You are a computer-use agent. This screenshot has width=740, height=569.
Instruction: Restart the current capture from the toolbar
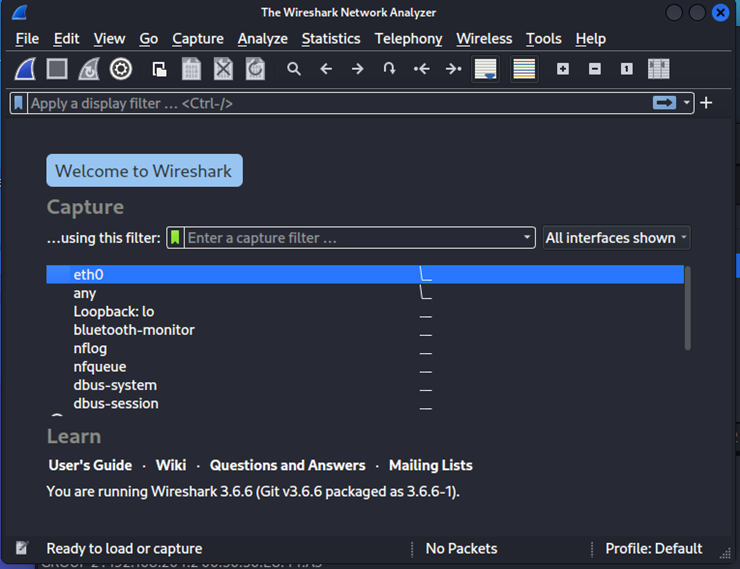click(x=89, y=69)
